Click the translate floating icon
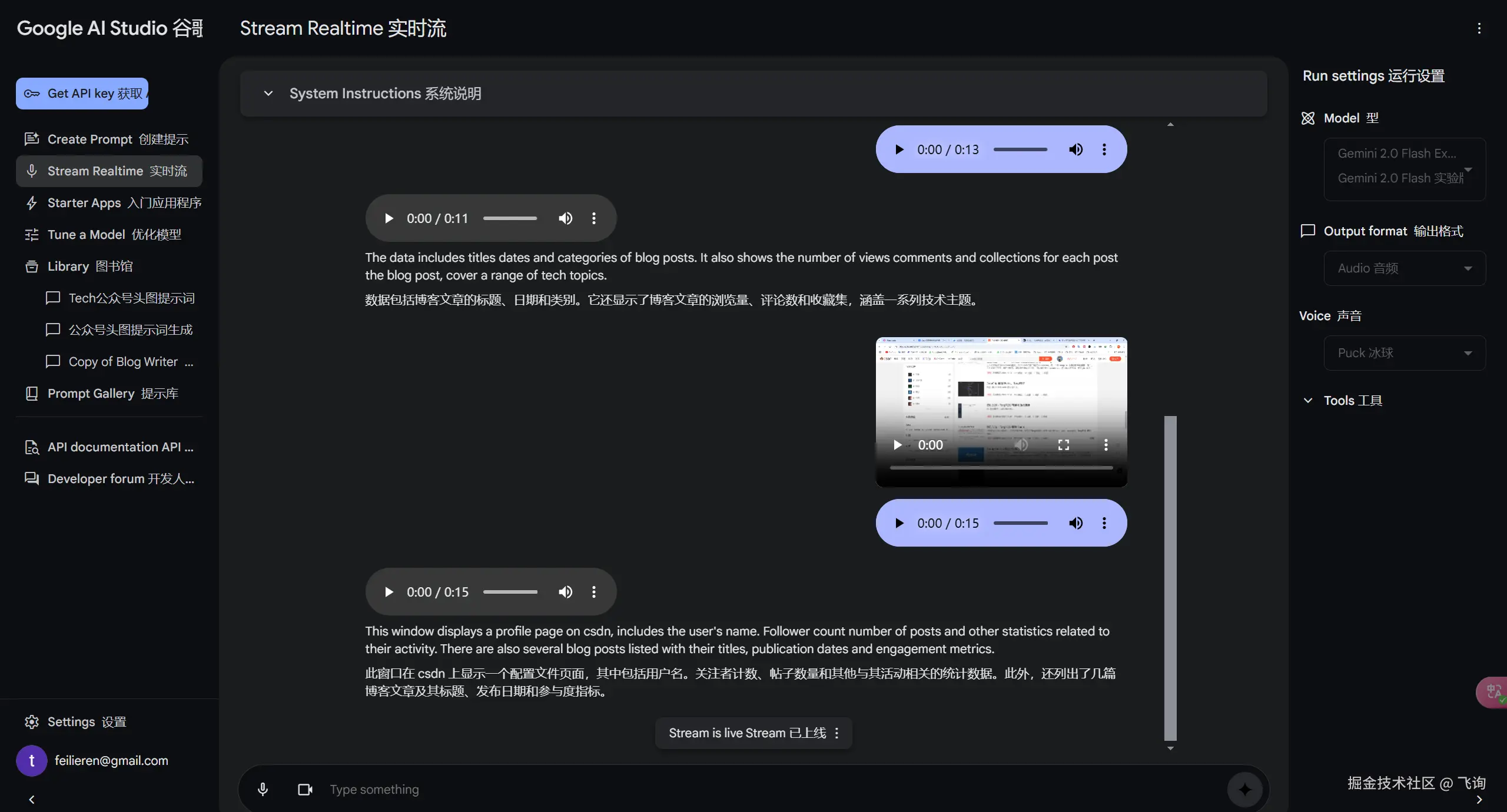1507x812 pixels. click(1493, 692)
